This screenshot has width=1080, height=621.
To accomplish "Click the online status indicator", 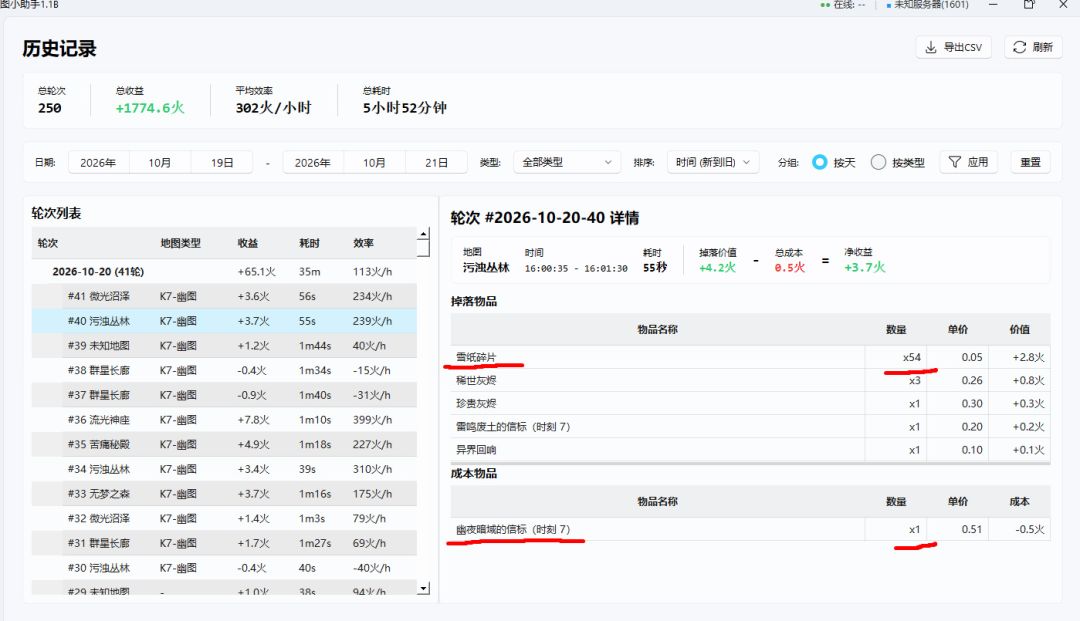I will click(843, 5).
